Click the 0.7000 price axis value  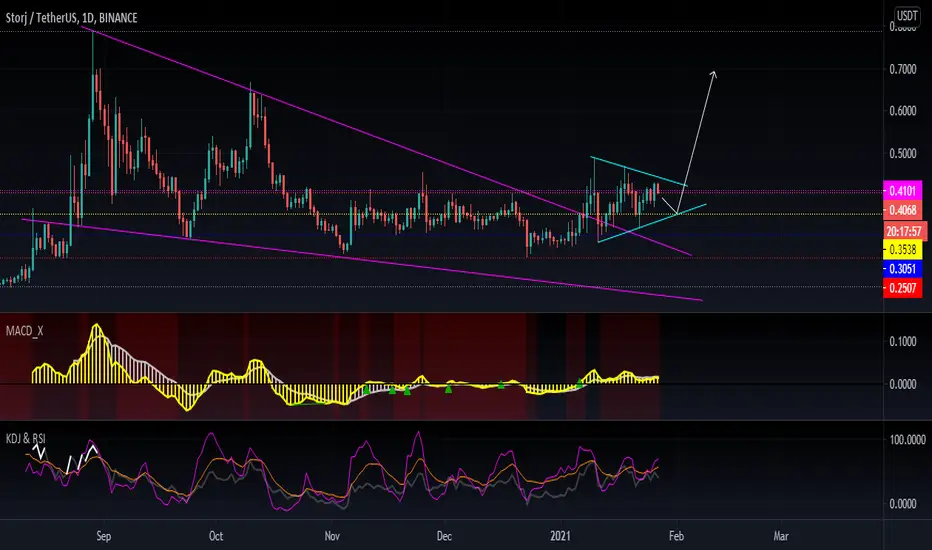click(902, 70)
